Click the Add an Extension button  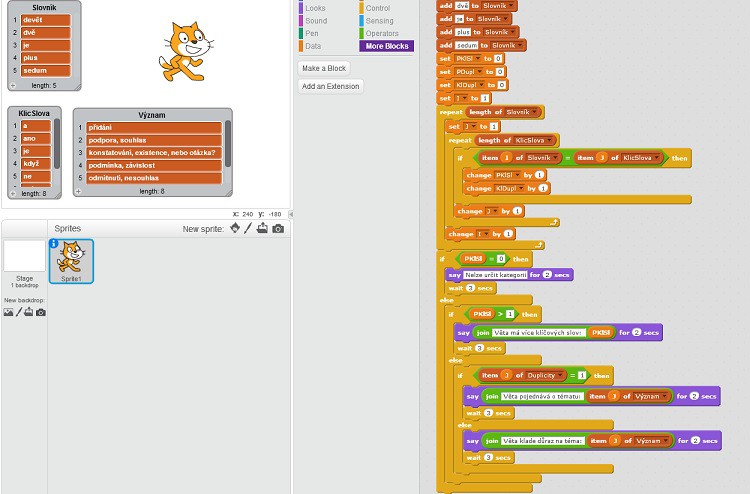(330, 87)
